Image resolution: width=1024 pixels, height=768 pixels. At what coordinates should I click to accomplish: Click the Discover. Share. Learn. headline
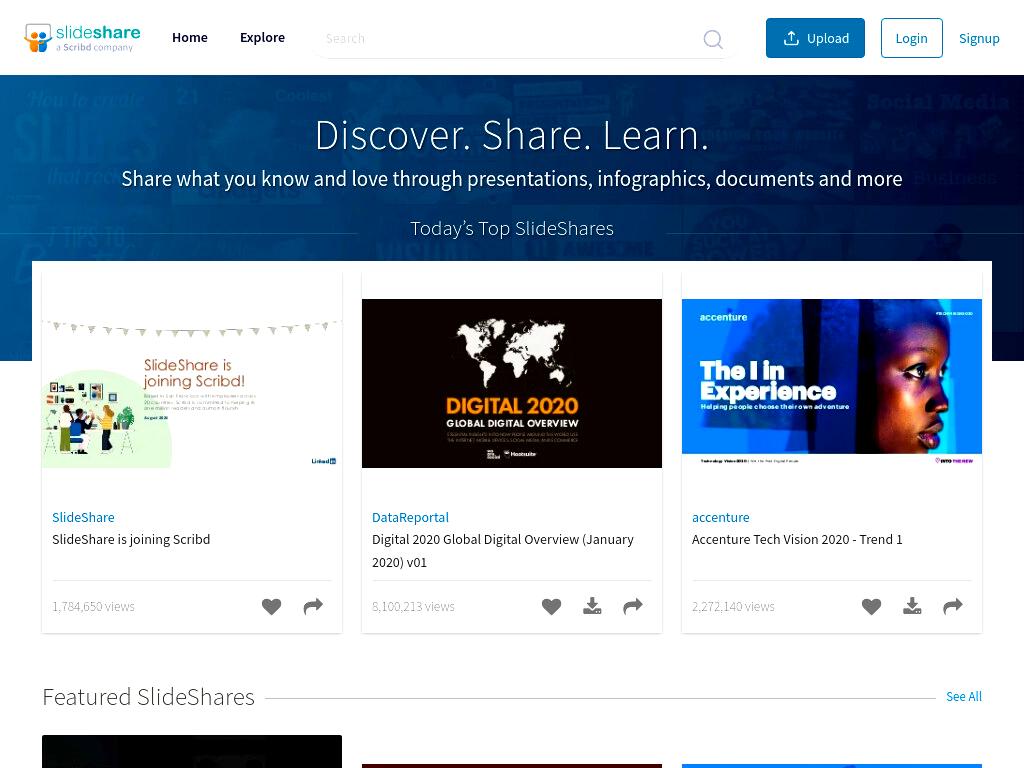512,135
